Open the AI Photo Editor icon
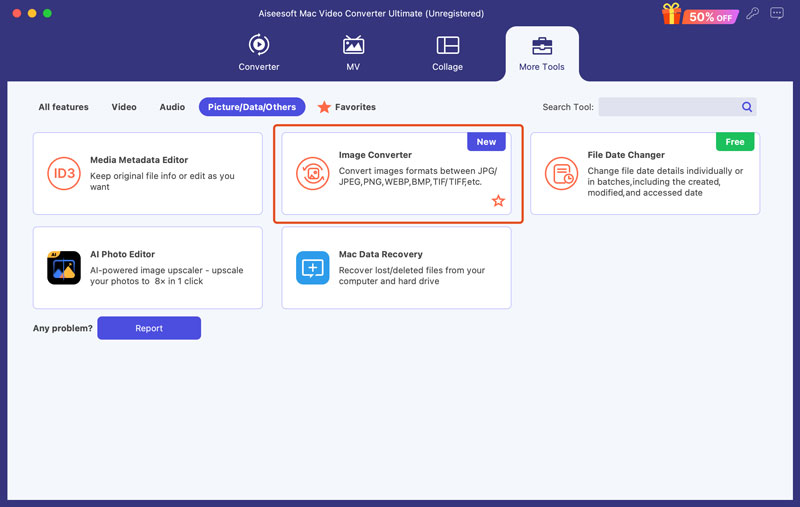Image resolution: width=800 pixels, height=507 pixels. click(64, 268)
